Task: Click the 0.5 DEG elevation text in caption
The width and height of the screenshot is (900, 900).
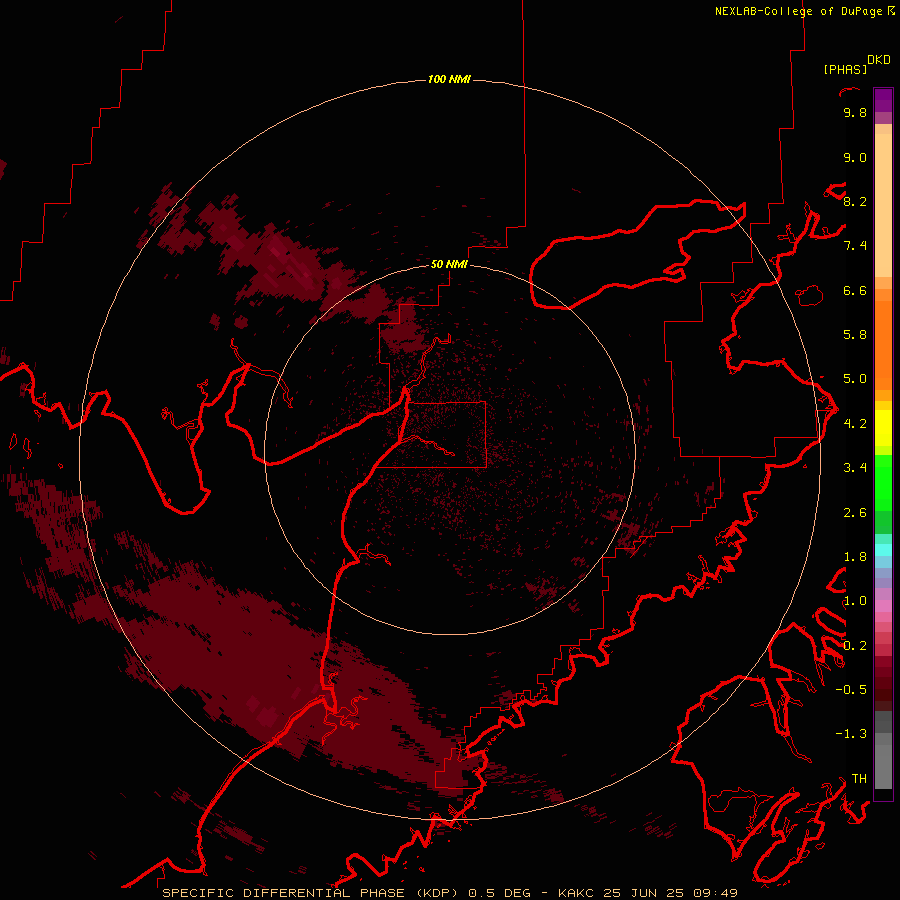Action: 499,893
